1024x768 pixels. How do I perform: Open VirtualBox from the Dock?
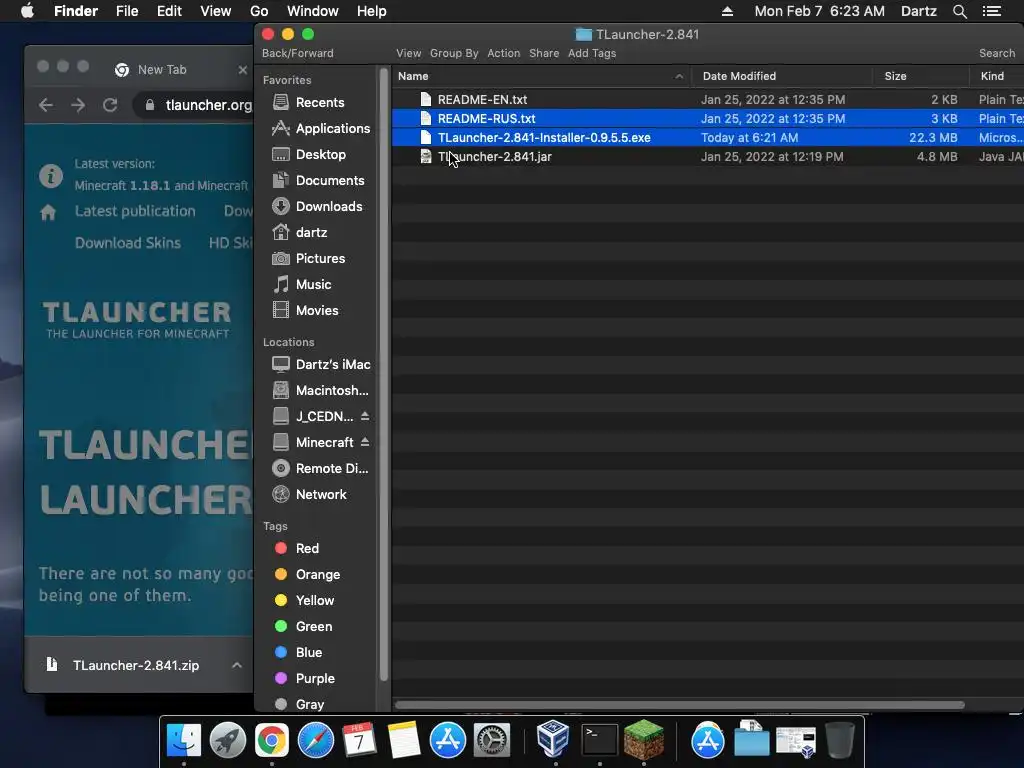tap(553, 739)
